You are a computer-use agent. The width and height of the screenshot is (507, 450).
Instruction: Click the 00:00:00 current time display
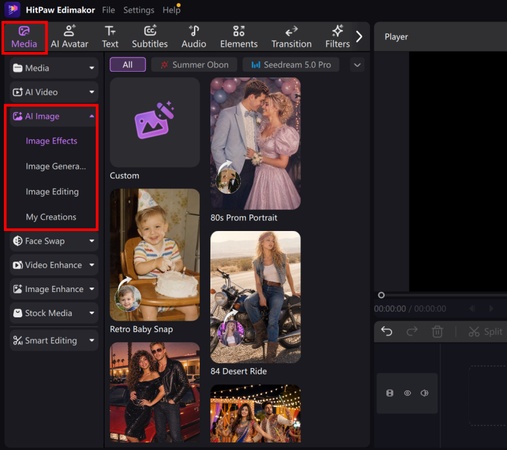click(390, 309)
